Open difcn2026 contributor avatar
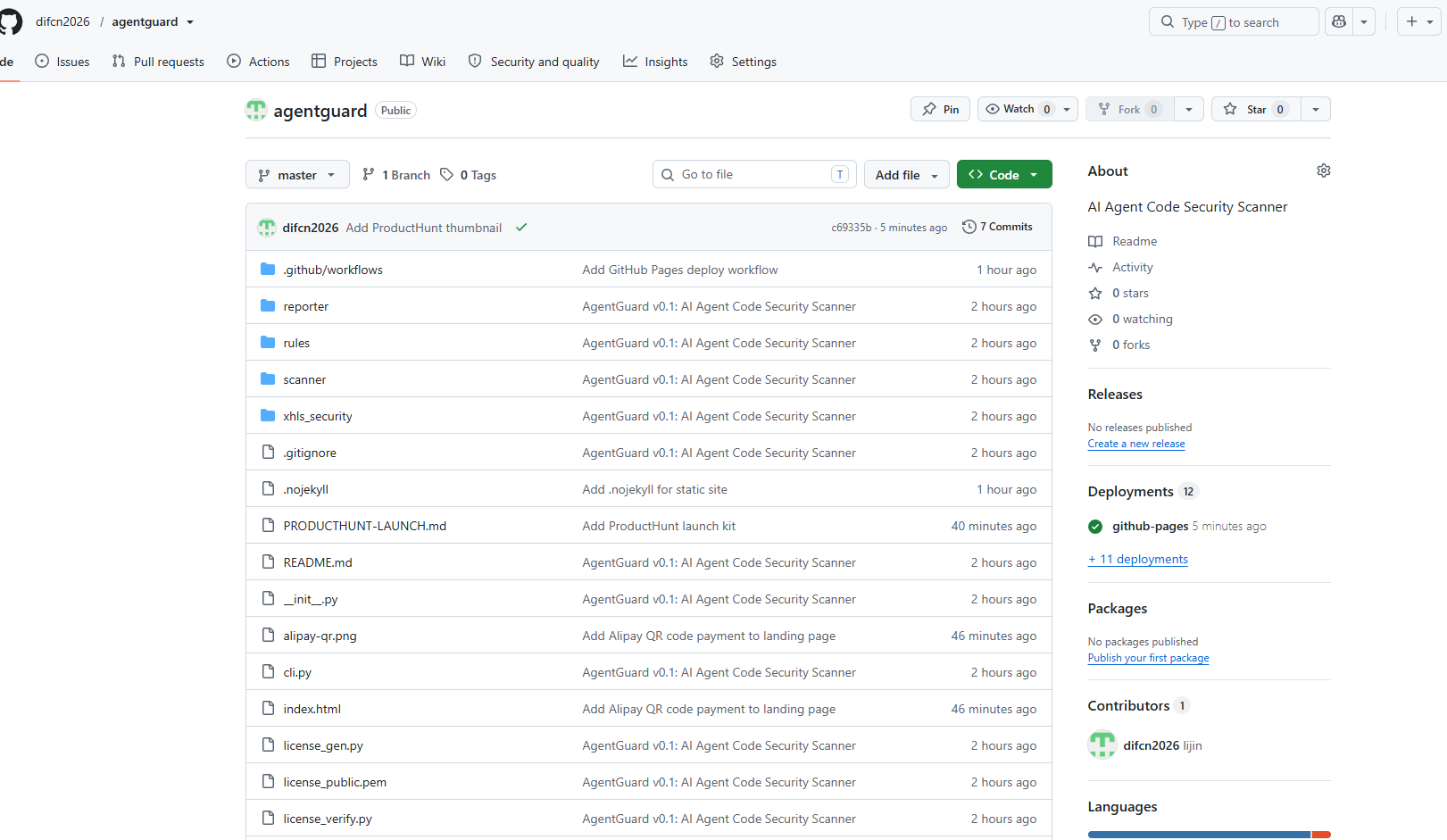Viewport: 1447px width, 840px height. click(x=1102, y=744)
